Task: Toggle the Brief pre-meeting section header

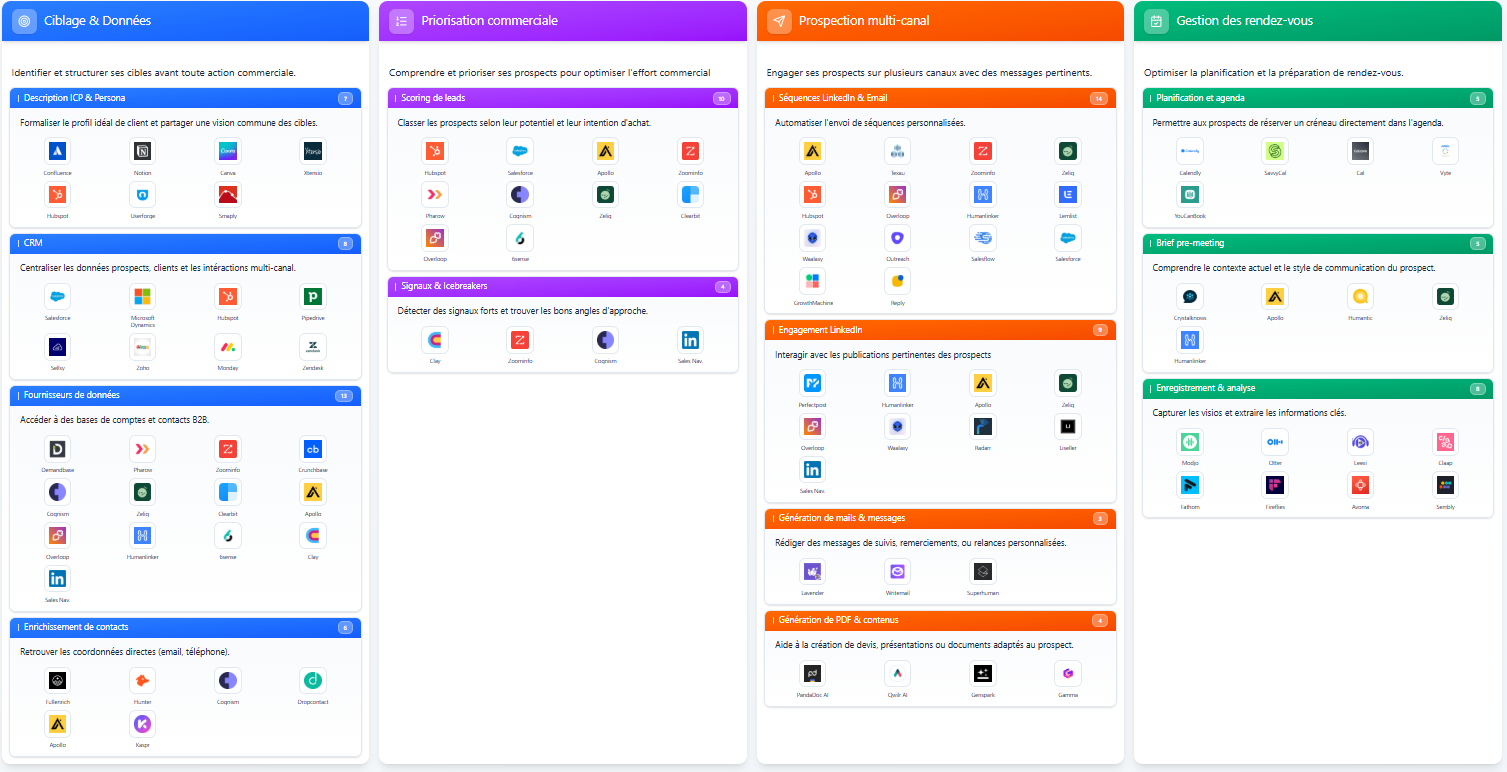Action: coord(1317,243)
